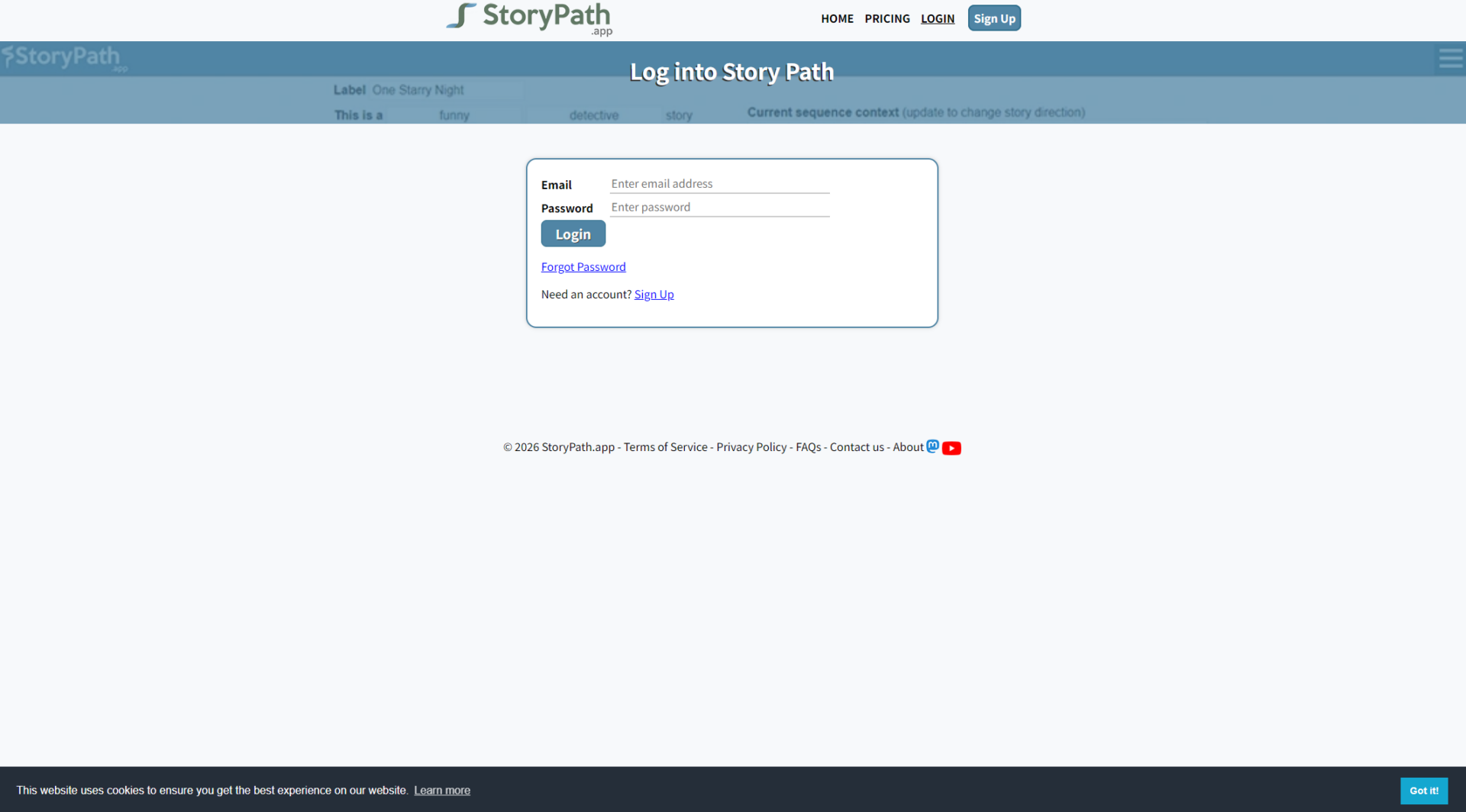The height and width of the screenshot is (812, 1466).
Task: Click the StoryPath logo in the header
Action: pos(529,19)
